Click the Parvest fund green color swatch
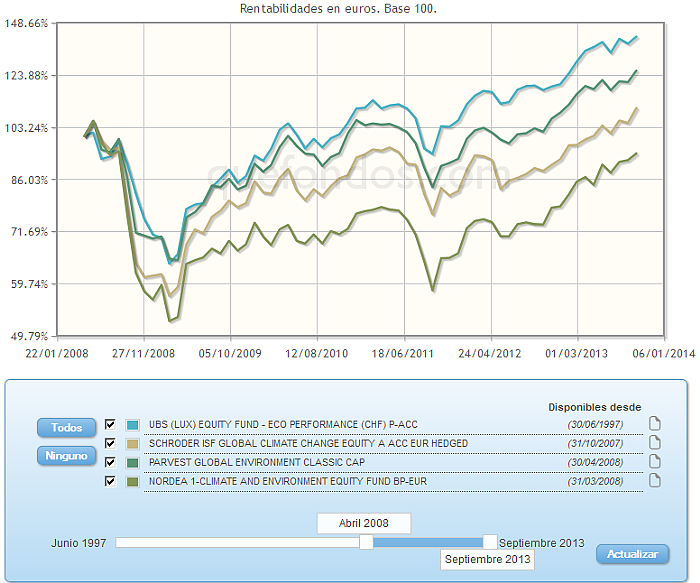The image size is (700, 583). click(x=133, y=462)
